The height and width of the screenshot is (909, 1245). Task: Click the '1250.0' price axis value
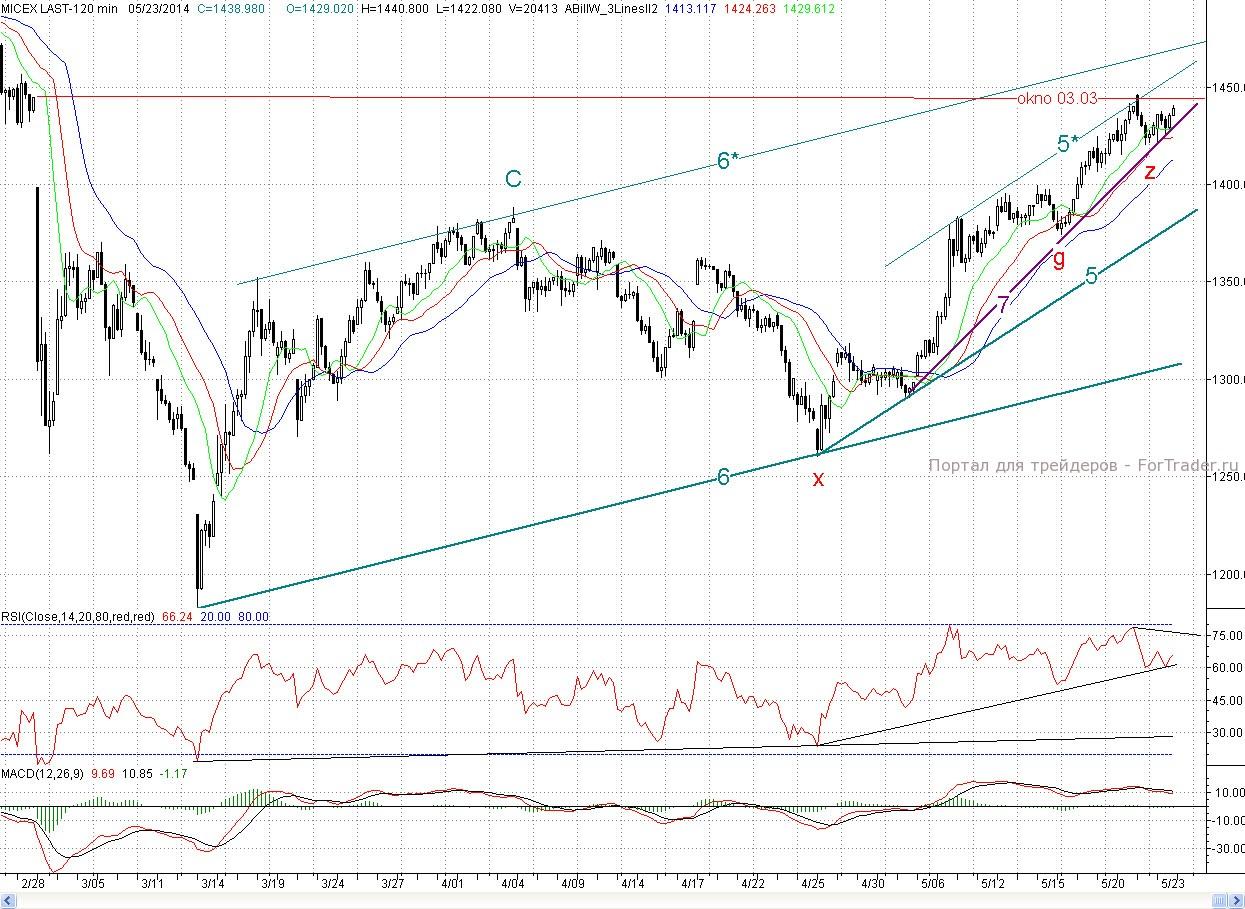point(1226,478)
